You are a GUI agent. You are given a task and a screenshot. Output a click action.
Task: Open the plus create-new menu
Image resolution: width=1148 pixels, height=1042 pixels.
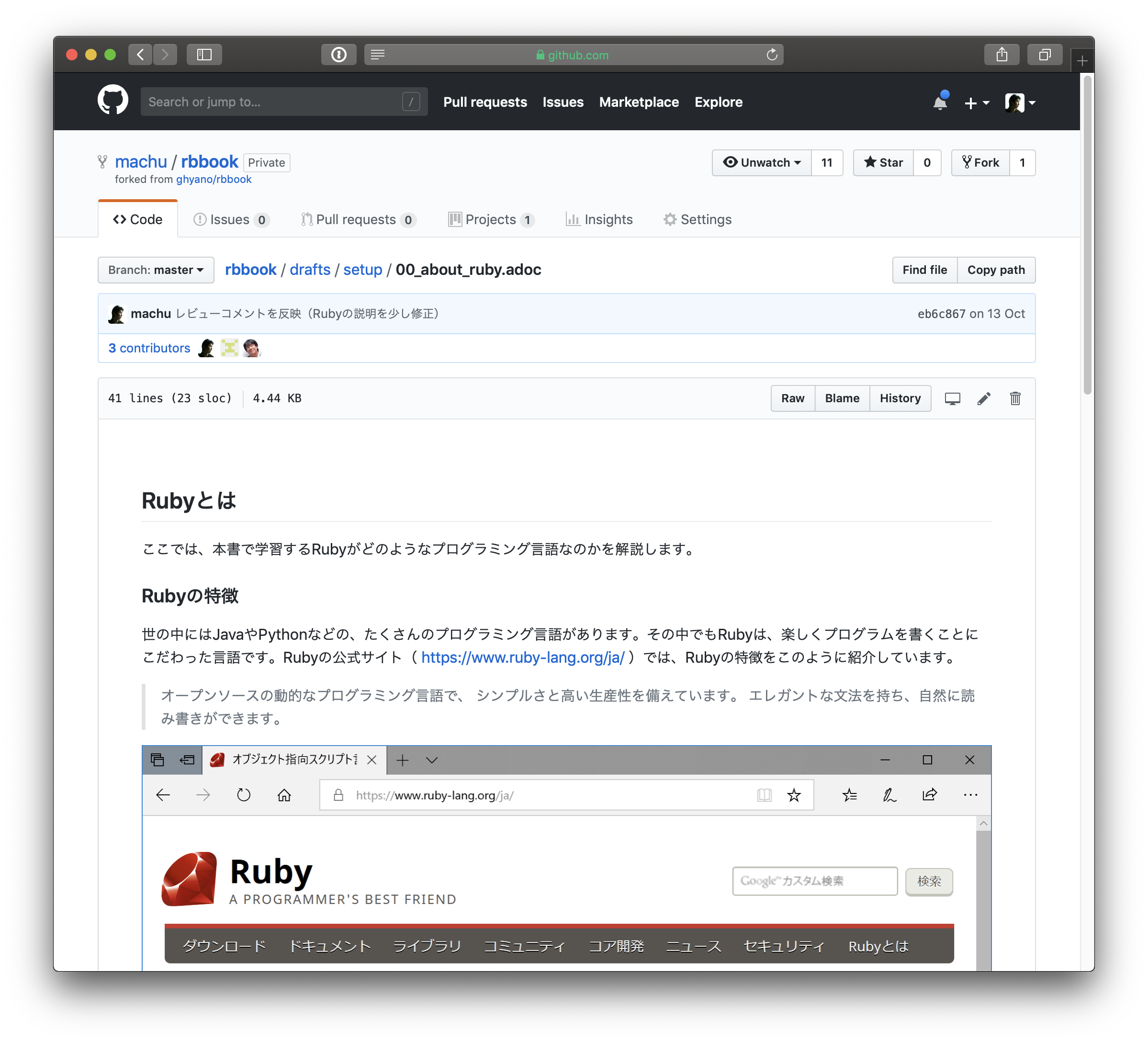point(976,103)
